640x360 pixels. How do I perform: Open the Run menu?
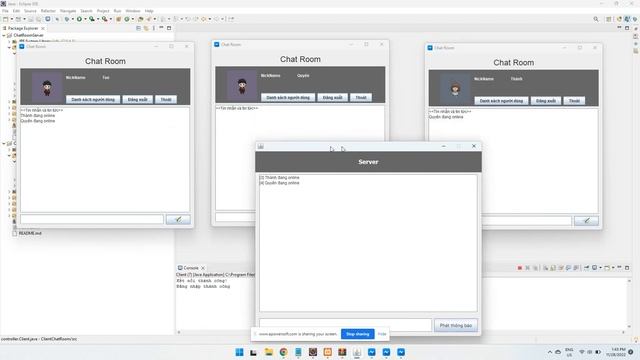(118, 11)
